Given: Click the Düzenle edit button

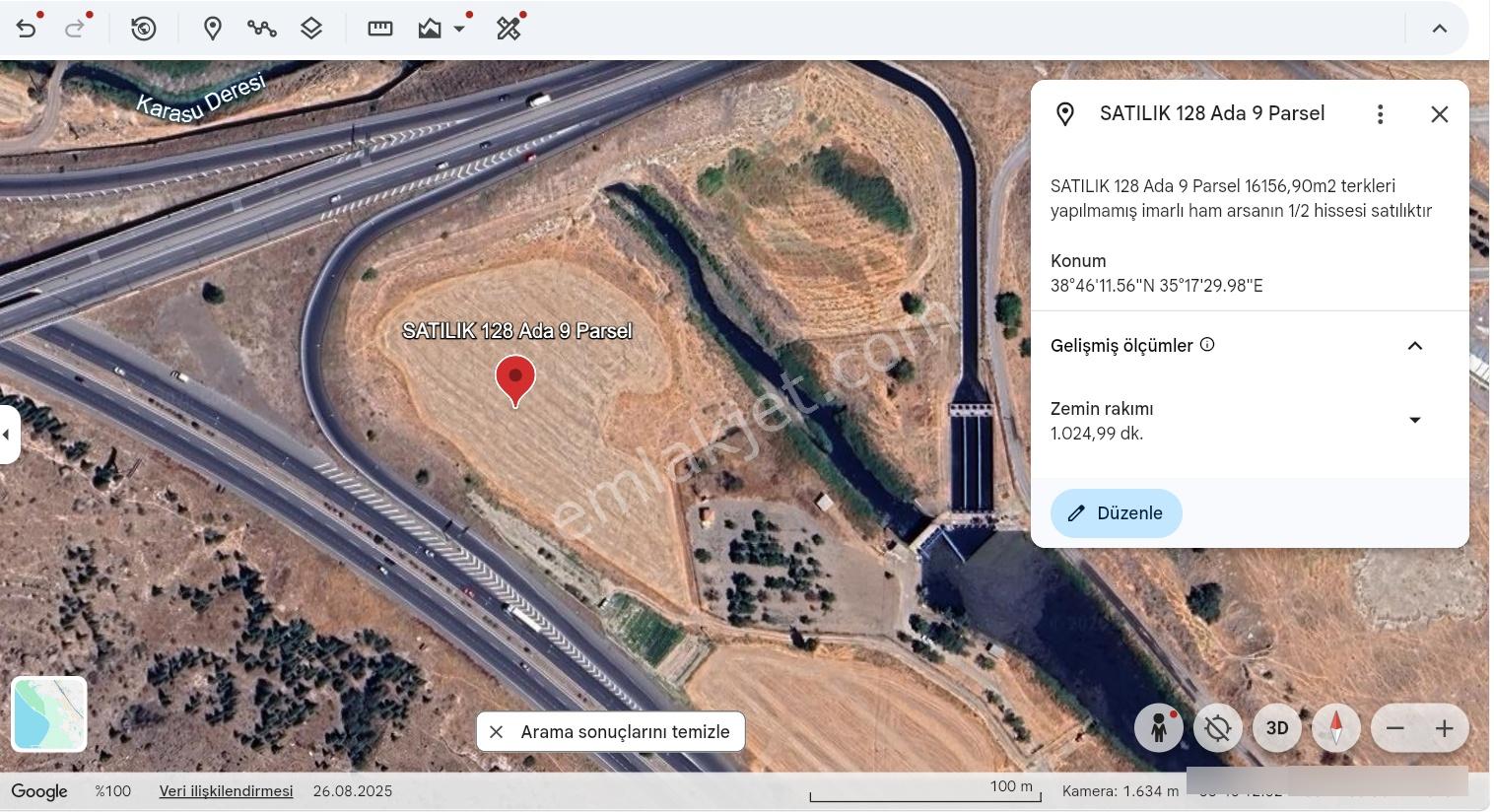Looking at the screenshot, I should pos(1117,513).
